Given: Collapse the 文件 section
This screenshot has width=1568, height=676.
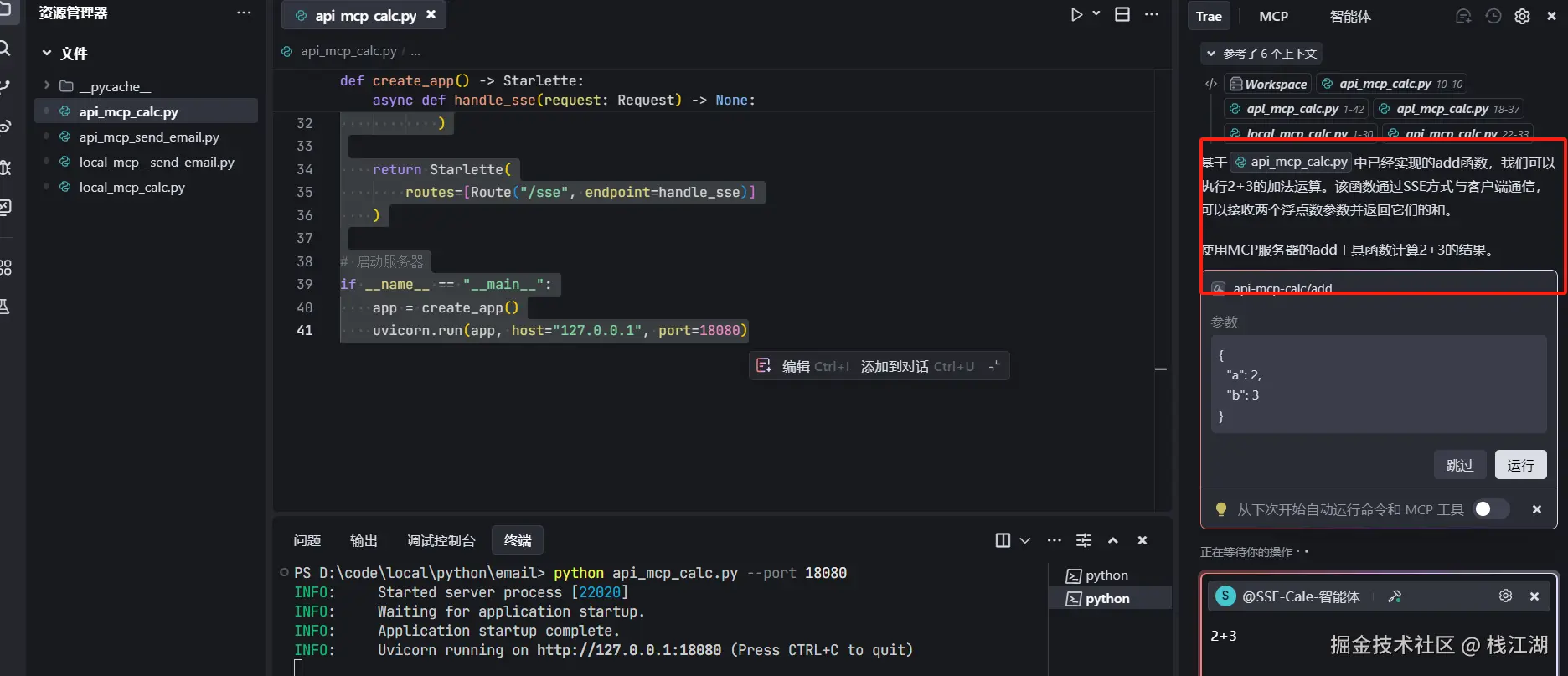Looking at the screenshot, I should tap(47, 54).
